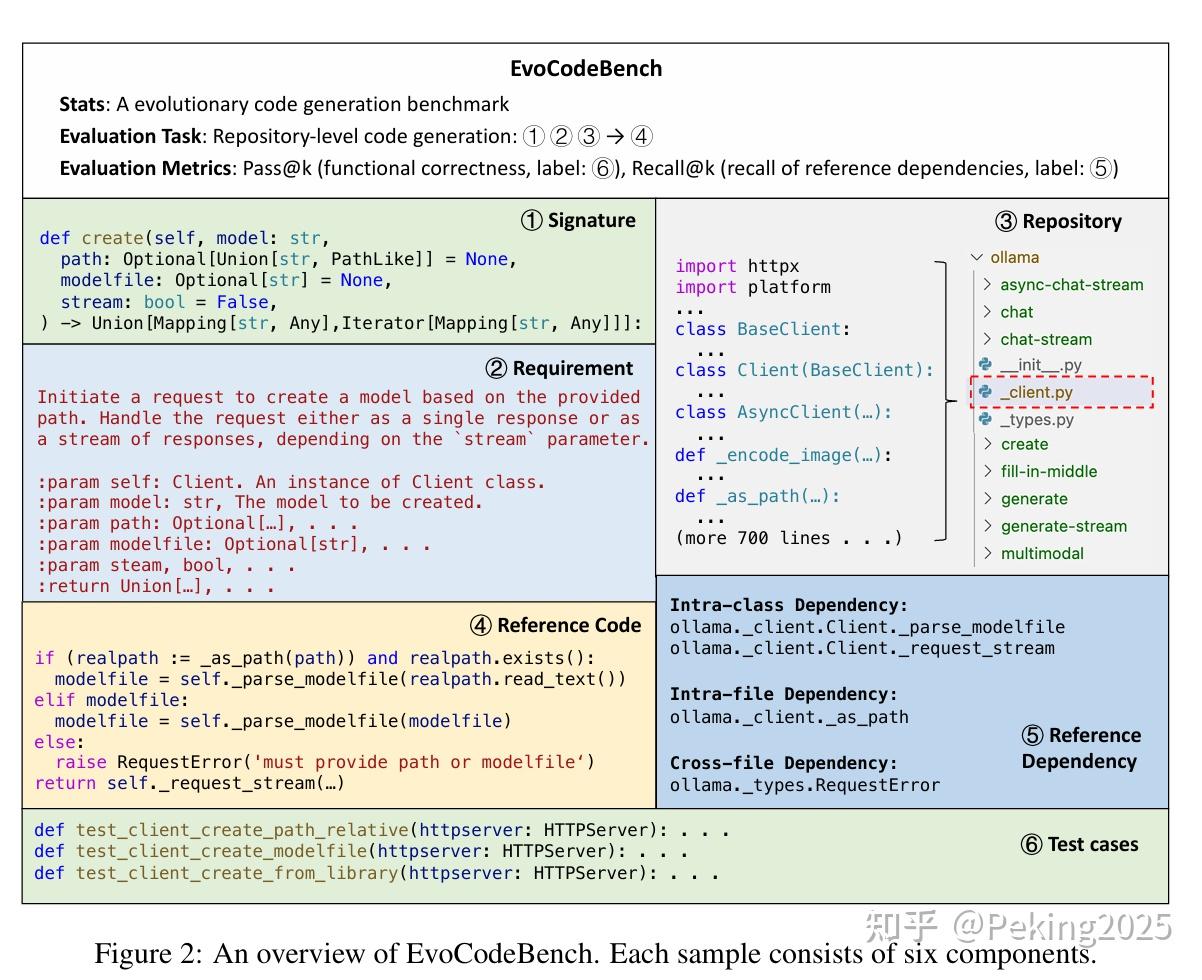Click the 'Evaluation Task' bold label
This screenshot has width=1202, height=980.
point(131,136)
